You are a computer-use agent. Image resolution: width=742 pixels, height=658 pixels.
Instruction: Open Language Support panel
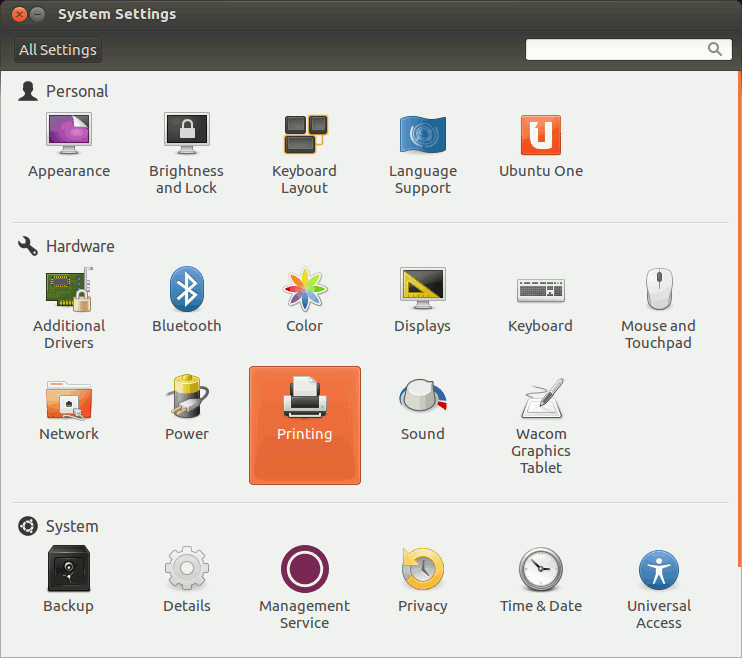422,135
